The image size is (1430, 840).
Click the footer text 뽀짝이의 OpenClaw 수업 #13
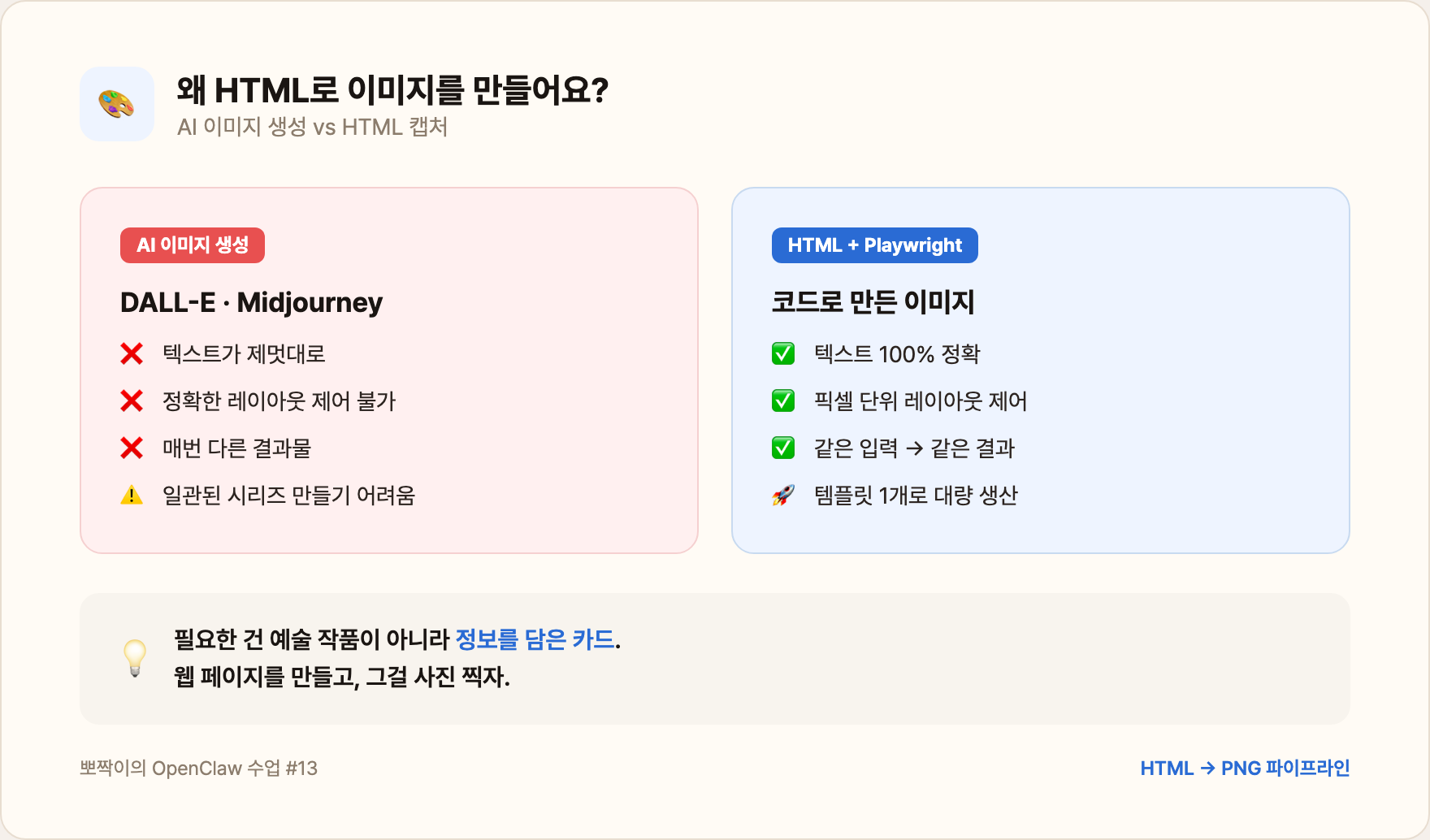pyautogui.click(x=198, y=769)
